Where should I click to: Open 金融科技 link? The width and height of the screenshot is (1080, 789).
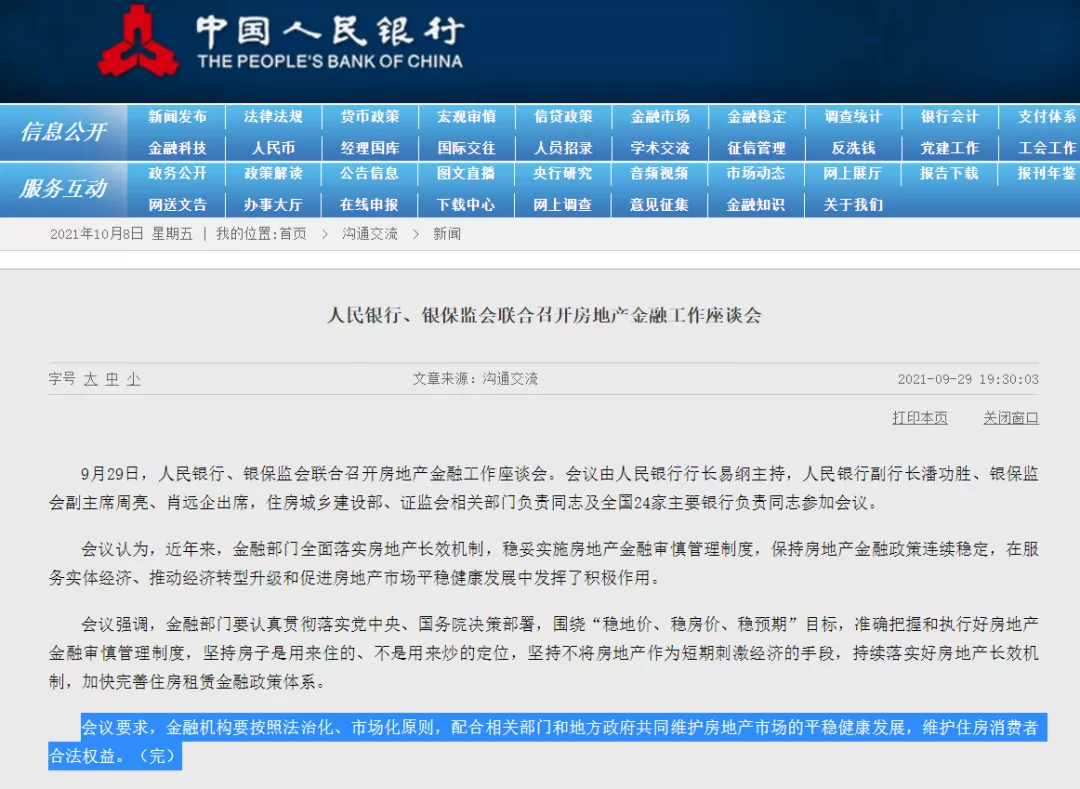[177, 148]
